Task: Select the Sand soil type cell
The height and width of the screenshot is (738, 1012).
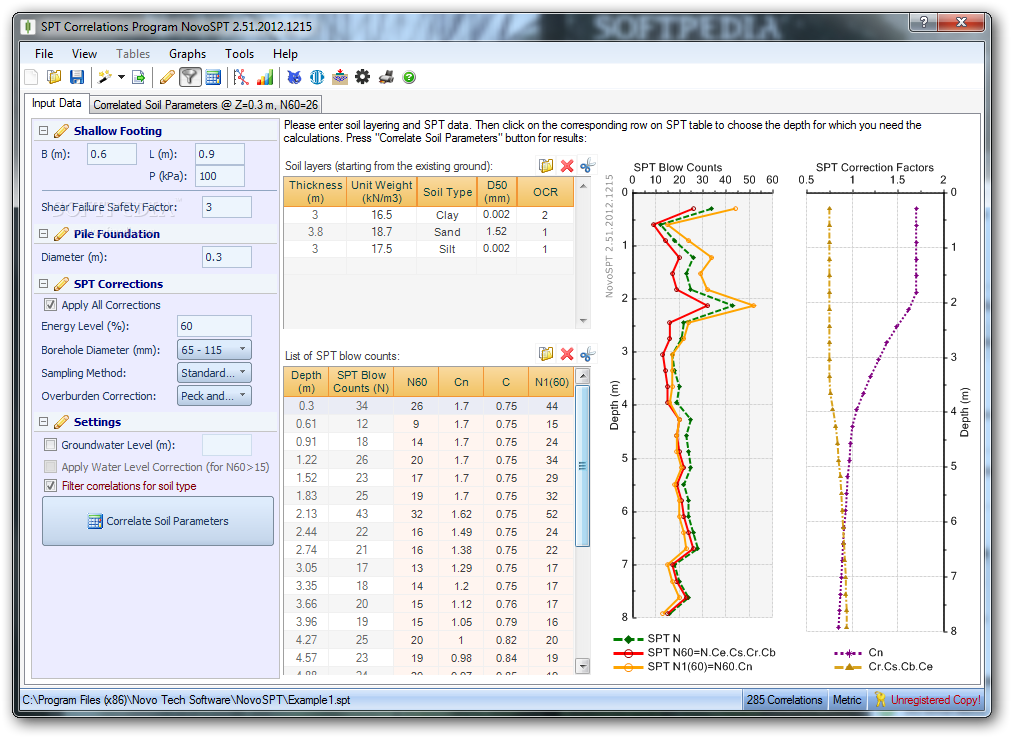Action: click(x=447, y=232)
